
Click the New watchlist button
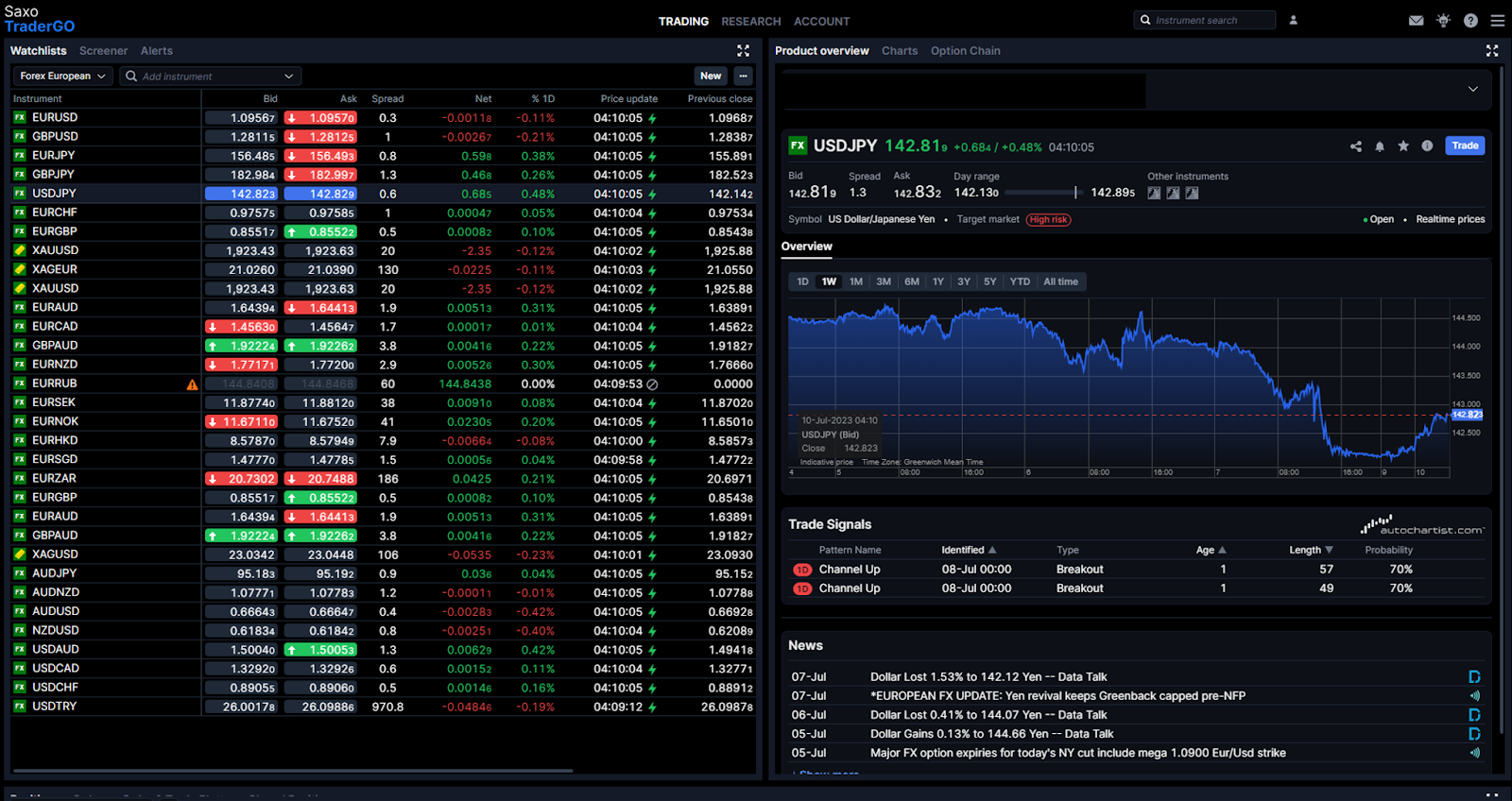711,77
